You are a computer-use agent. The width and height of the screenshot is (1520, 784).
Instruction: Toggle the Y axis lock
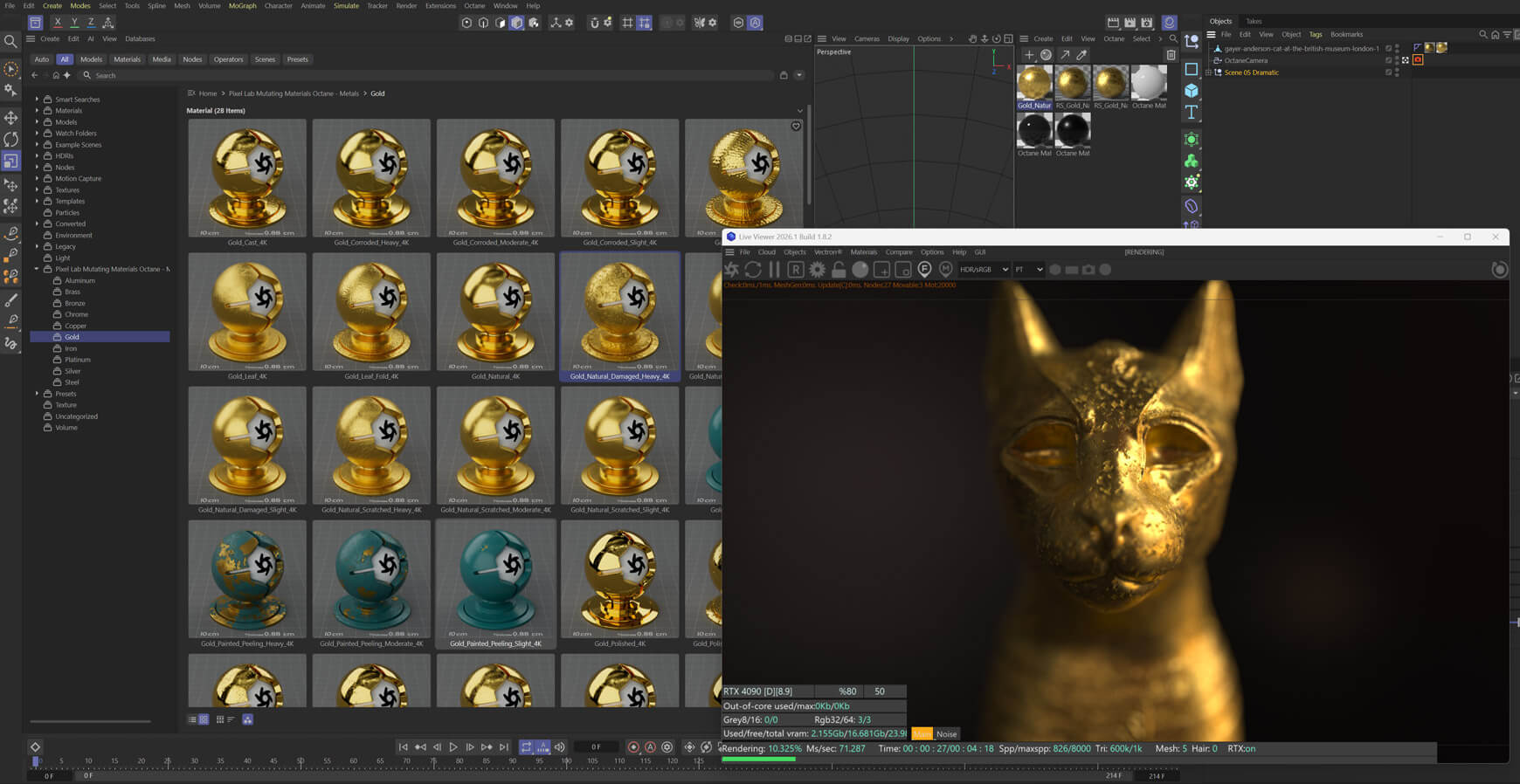coord(74,23)
